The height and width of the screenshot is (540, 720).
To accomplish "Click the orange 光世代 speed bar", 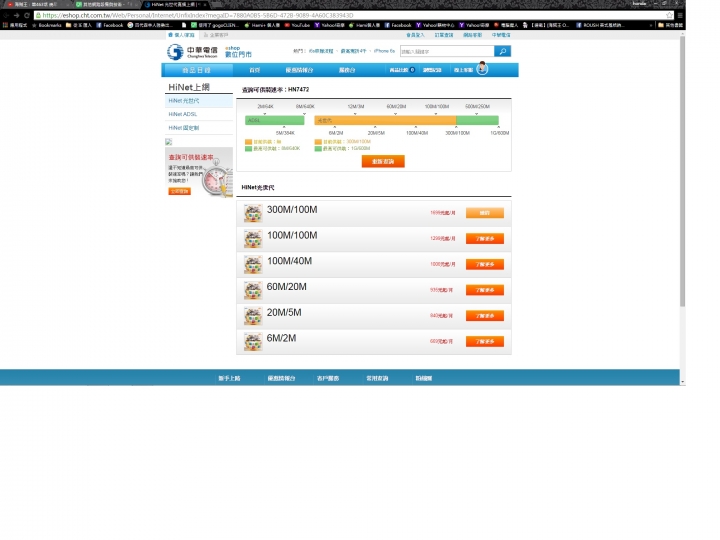I will tap(385, 120).
